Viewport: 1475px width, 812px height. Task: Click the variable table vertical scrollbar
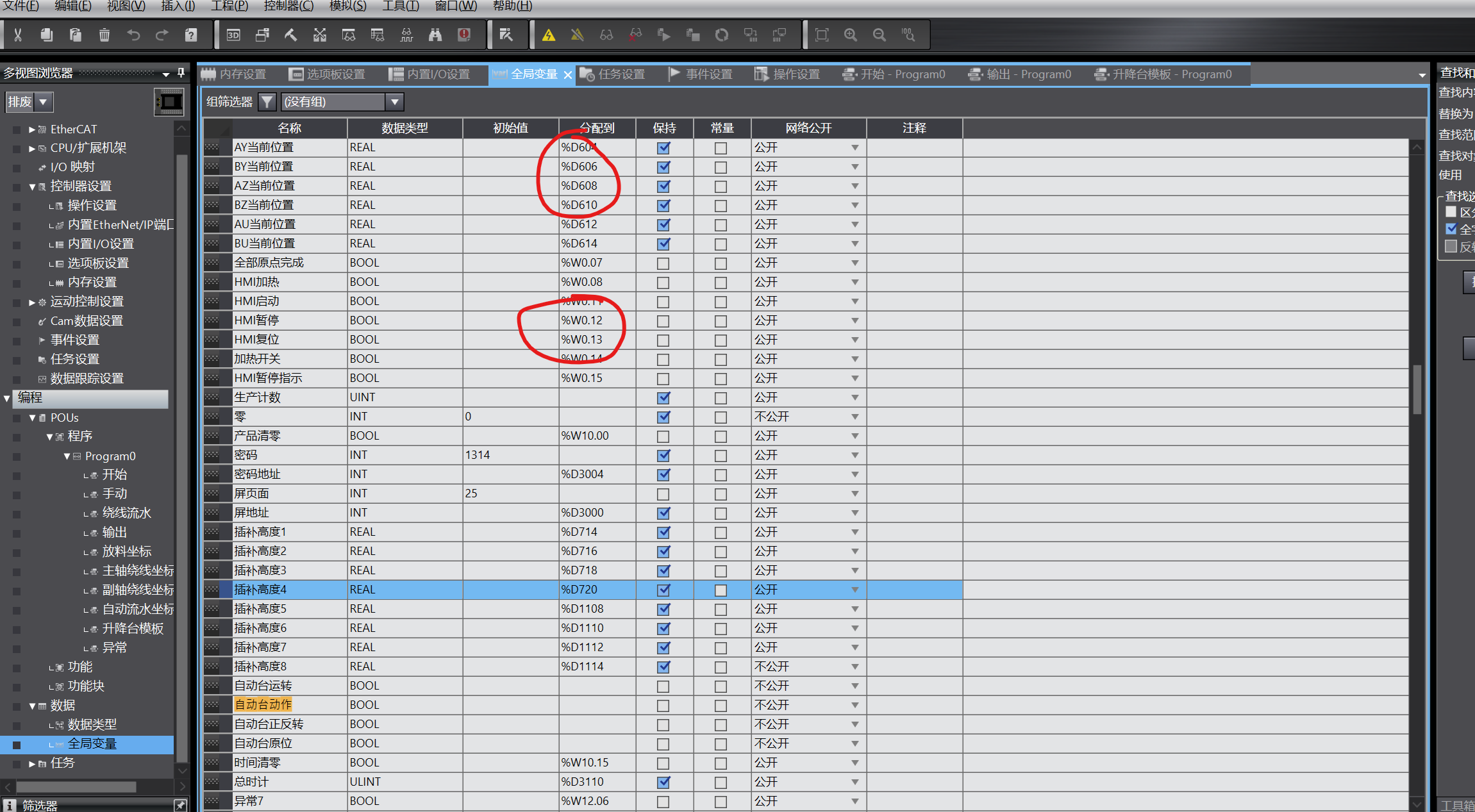[1417, 390]
